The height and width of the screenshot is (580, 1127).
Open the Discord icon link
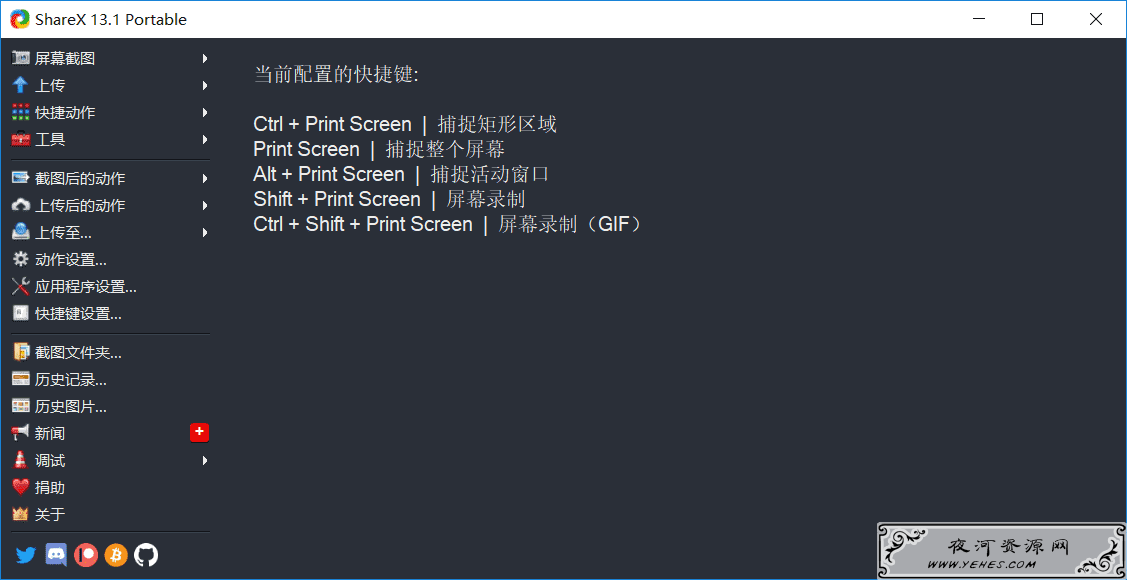[x=56, y=554]
